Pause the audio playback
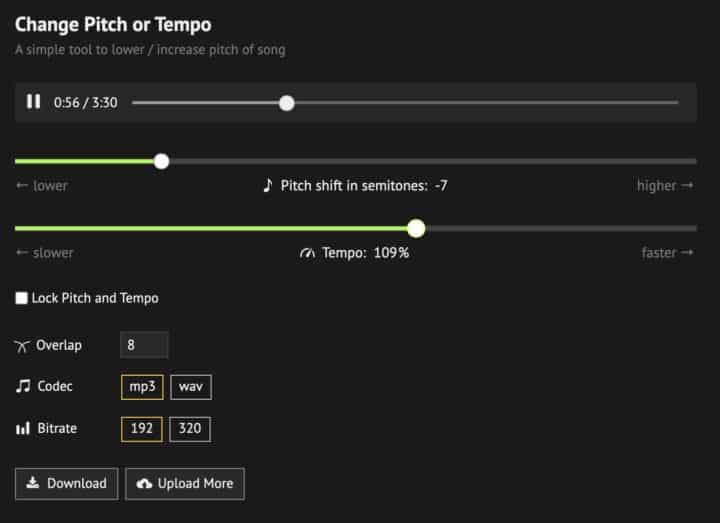Viewport: 720px width, 523px height. (x=34, y=102)
